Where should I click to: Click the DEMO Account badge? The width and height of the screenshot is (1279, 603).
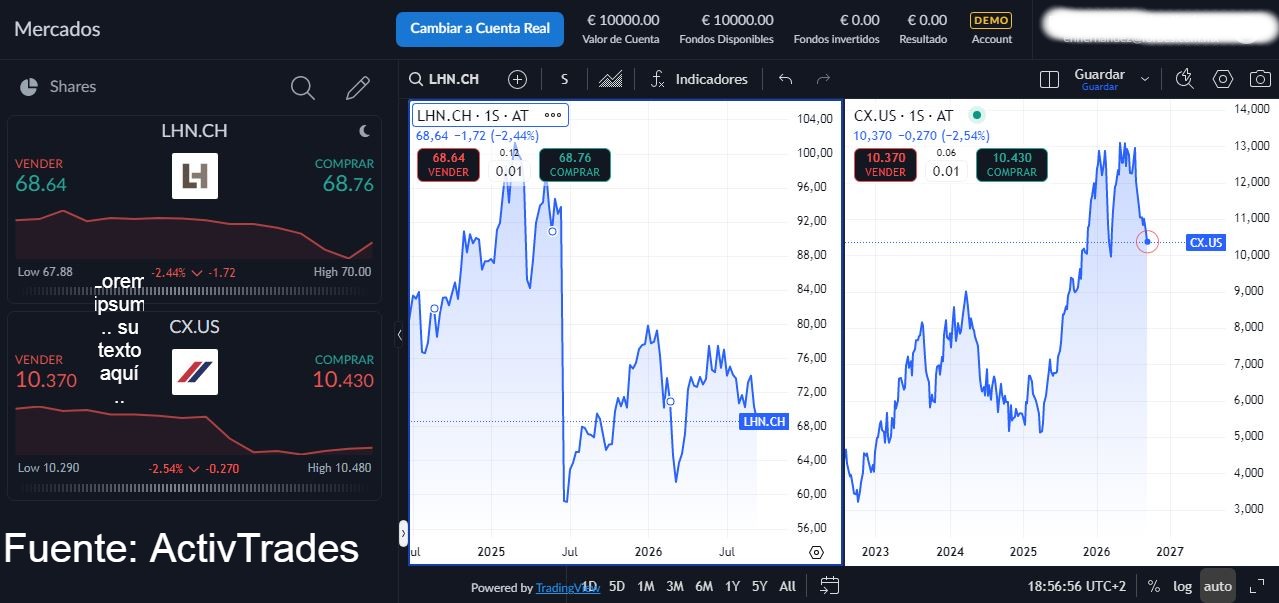click(991, 29)
